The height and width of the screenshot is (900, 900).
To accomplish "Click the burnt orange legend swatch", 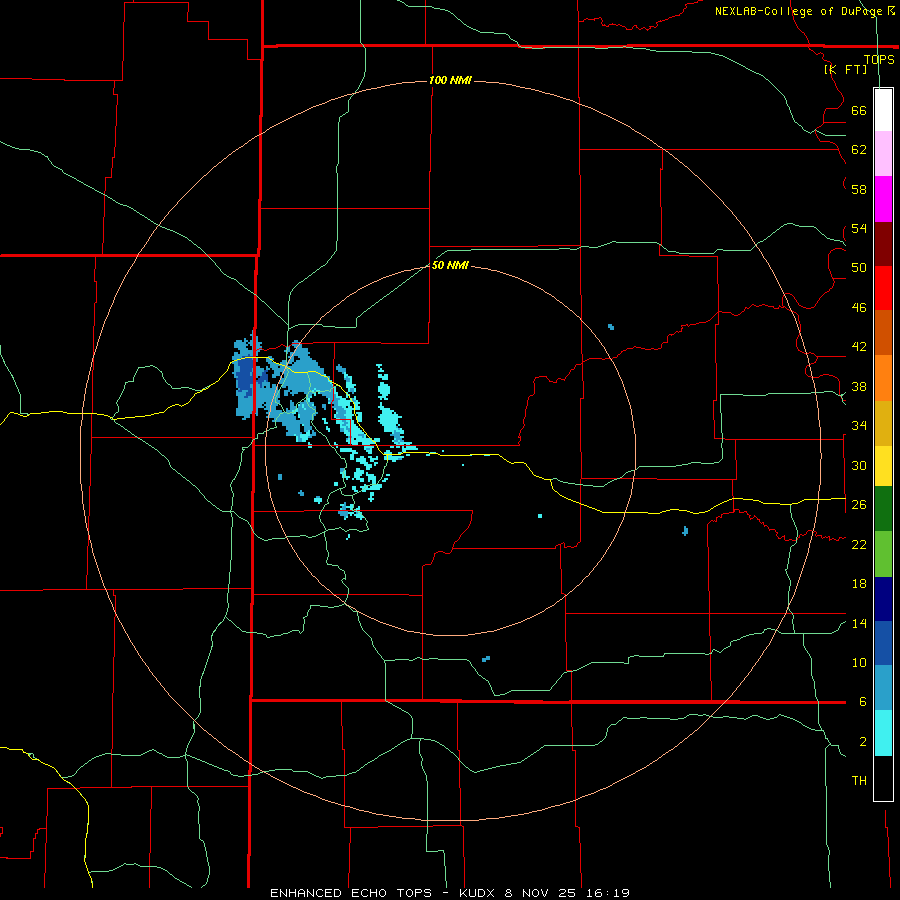I will [883, 332].
